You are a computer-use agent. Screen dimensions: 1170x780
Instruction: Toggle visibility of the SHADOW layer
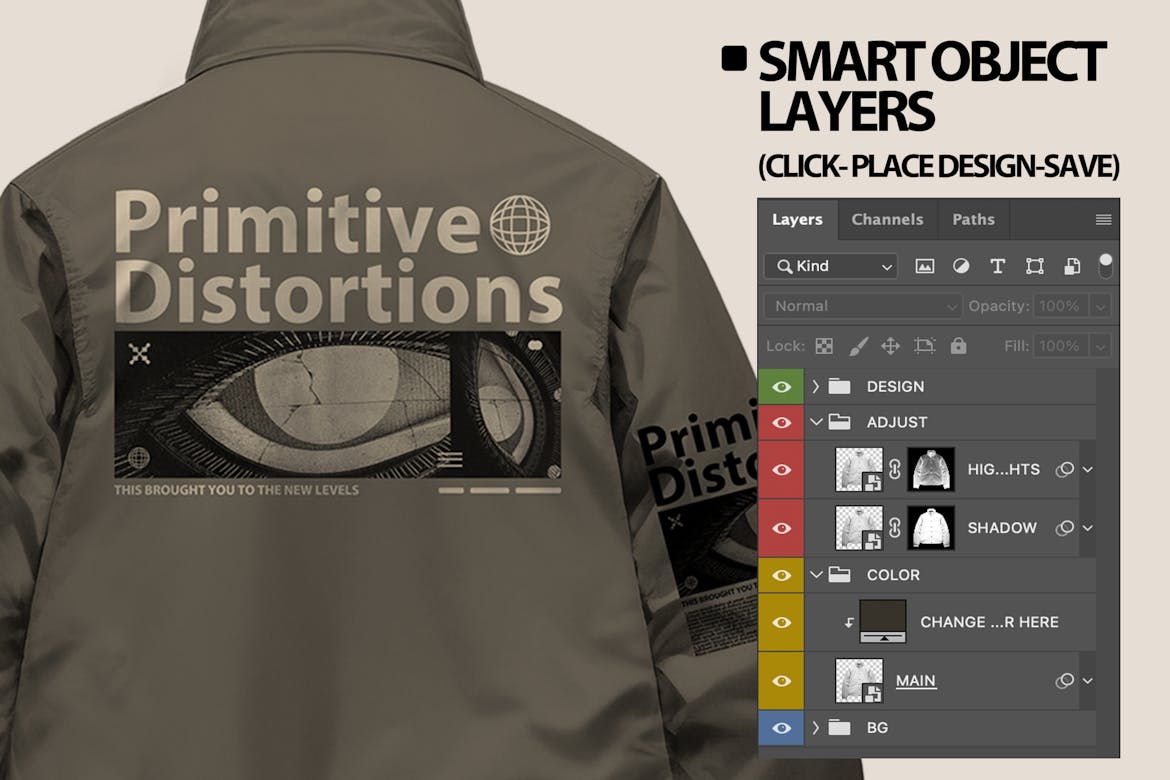click(781, 527)
